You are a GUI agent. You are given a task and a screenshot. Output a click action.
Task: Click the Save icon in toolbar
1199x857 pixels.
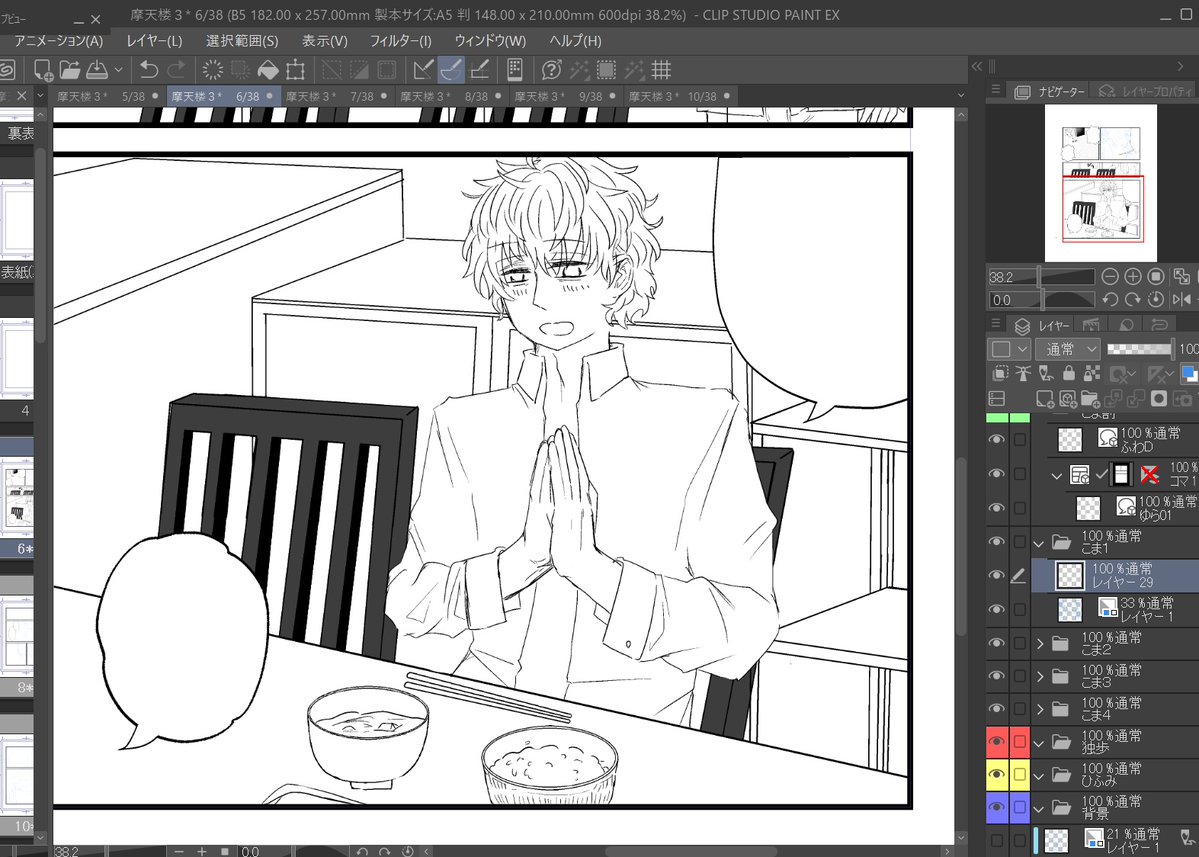[x=97, y=70]
